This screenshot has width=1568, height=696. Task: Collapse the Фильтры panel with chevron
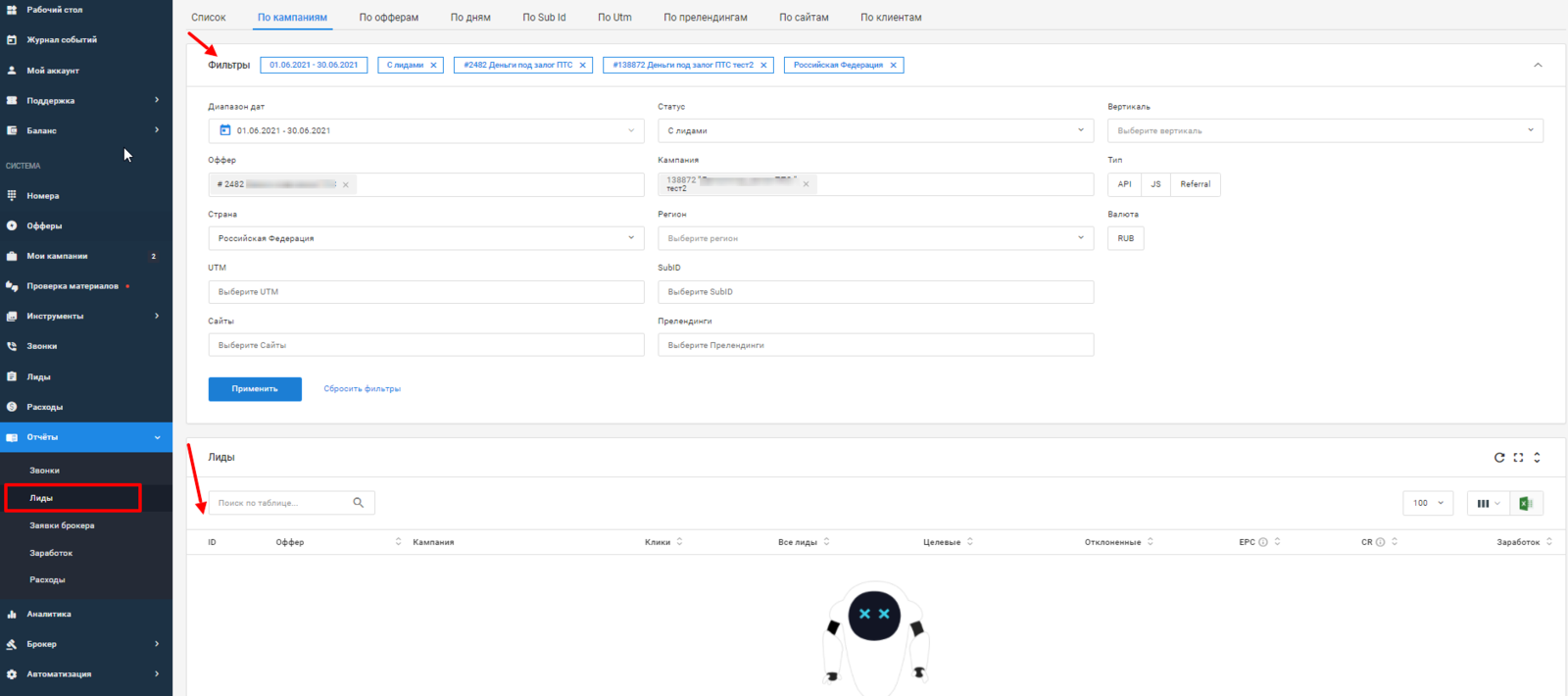click(x=1538, y=66)
